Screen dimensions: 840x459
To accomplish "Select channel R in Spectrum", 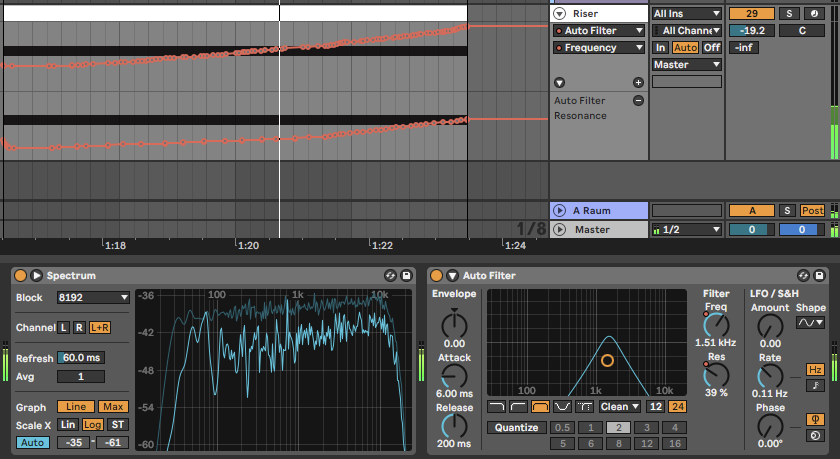I will coord(79,327).
